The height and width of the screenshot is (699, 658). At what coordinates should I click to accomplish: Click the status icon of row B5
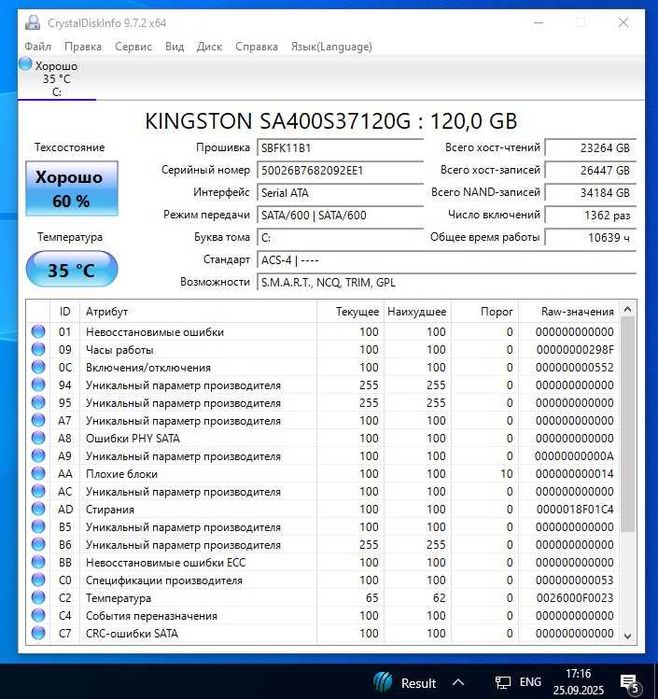click(x=38, y=526)
